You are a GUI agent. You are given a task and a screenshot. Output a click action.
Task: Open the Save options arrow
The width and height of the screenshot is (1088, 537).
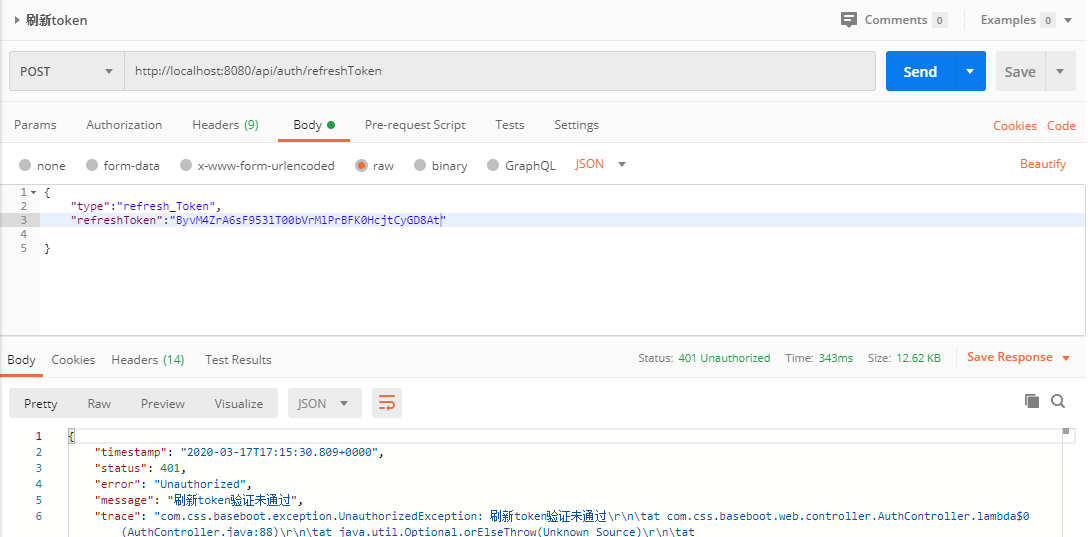(1060, 71)
